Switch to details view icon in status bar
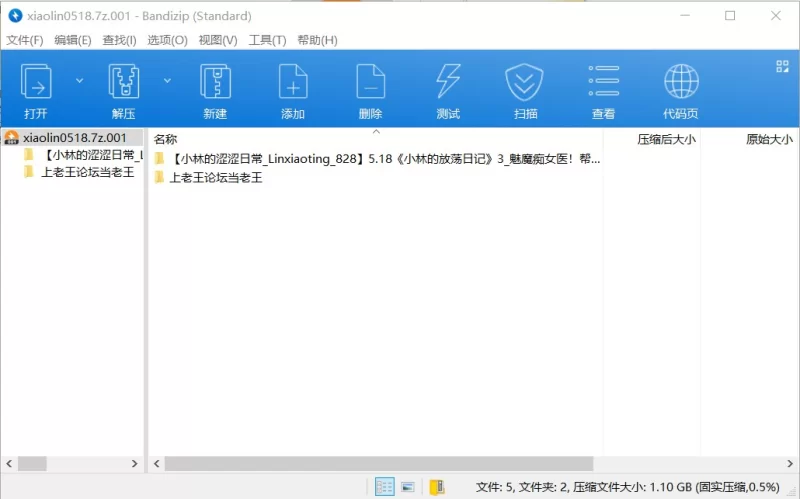 point(384,487)
